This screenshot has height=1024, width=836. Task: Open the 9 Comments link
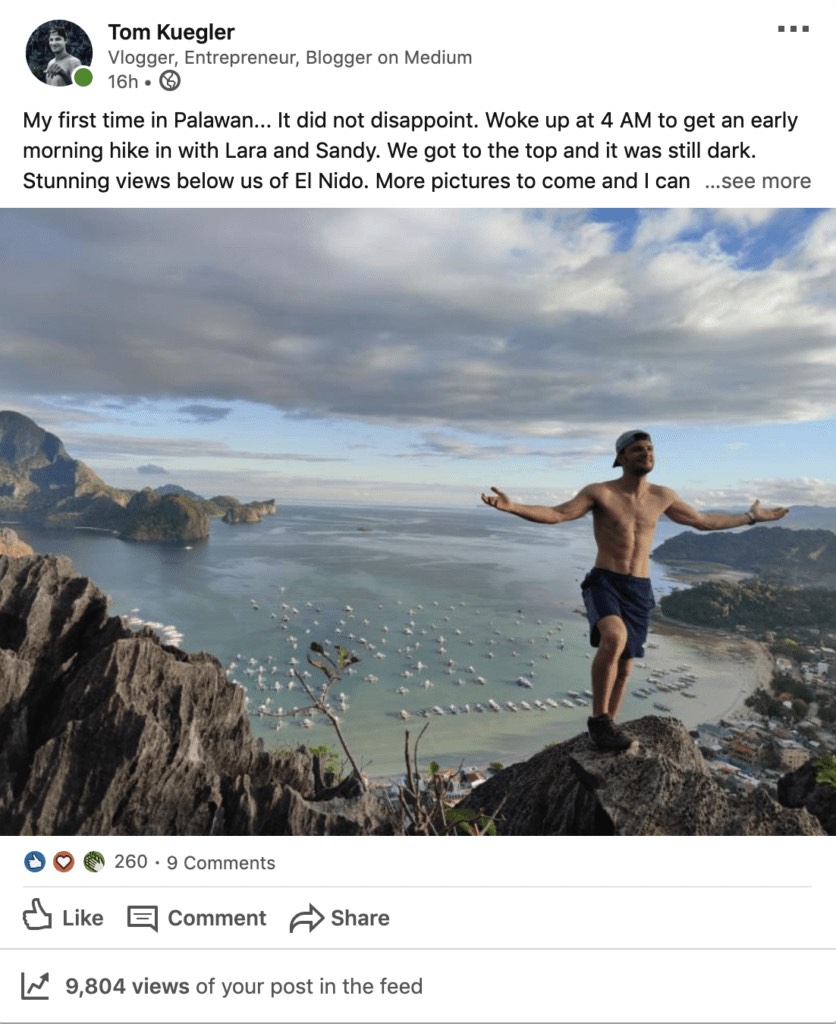(x=221, y=863)
